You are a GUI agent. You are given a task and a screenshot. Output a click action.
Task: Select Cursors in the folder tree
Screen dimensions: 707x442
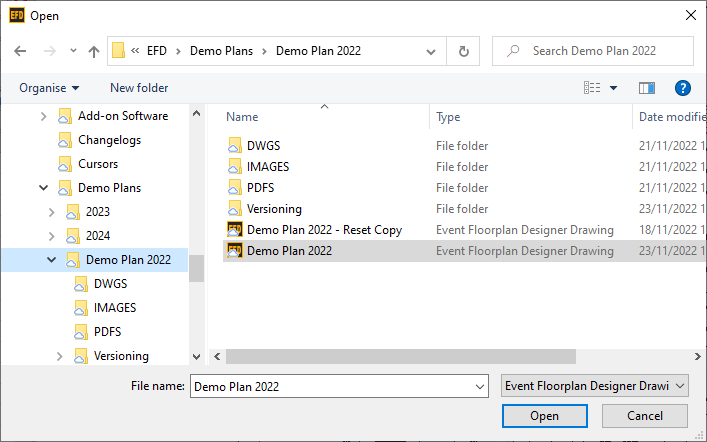tap(98, 164)
